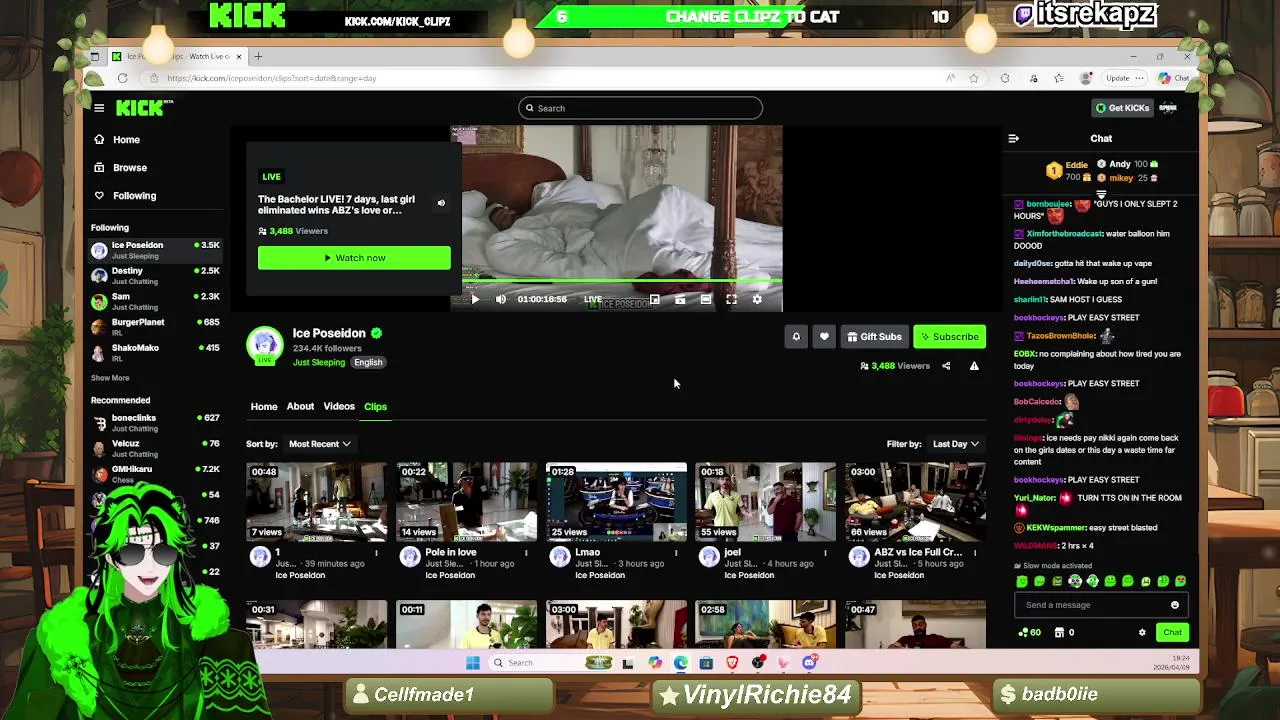Toggle the mini player mode icon
Image resolution: width=1280 pixels, height=720 pixels.
click(655, 299)
